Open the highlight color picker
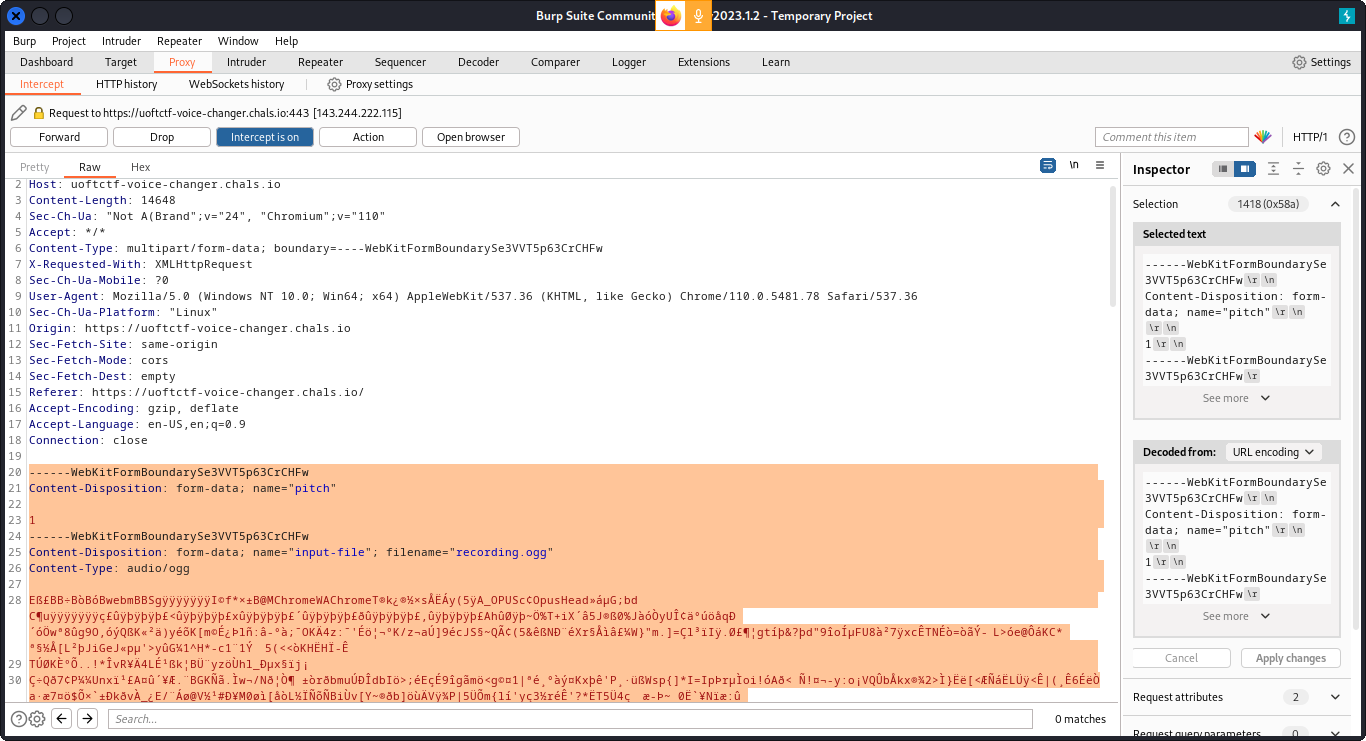This screenshot has width=1366, height=741. pyautogui.click(x=1263, y=137)
